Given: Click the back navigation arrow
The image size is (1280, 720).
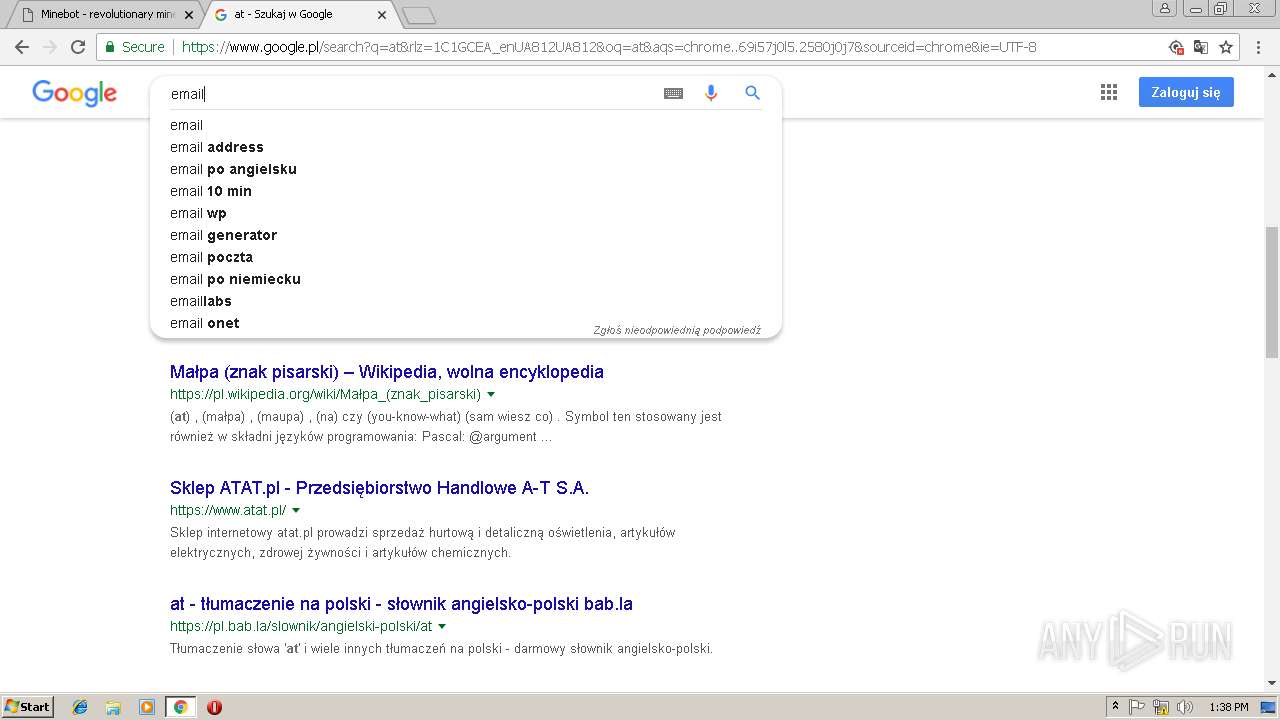Looking at the screenshot, I should pyautogui.click(x=22, y=47).
